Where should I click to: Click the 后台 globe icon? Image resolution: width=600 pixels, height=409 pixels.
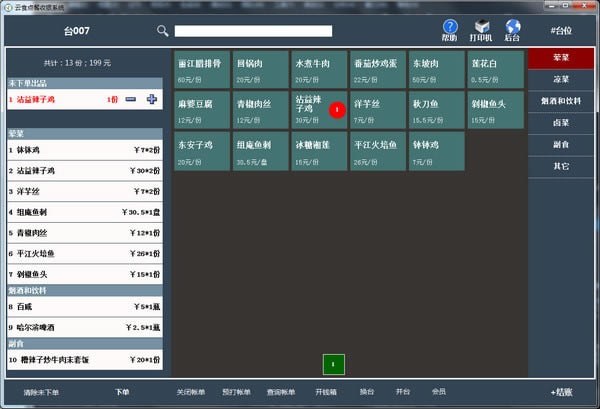tap(513, 27)
